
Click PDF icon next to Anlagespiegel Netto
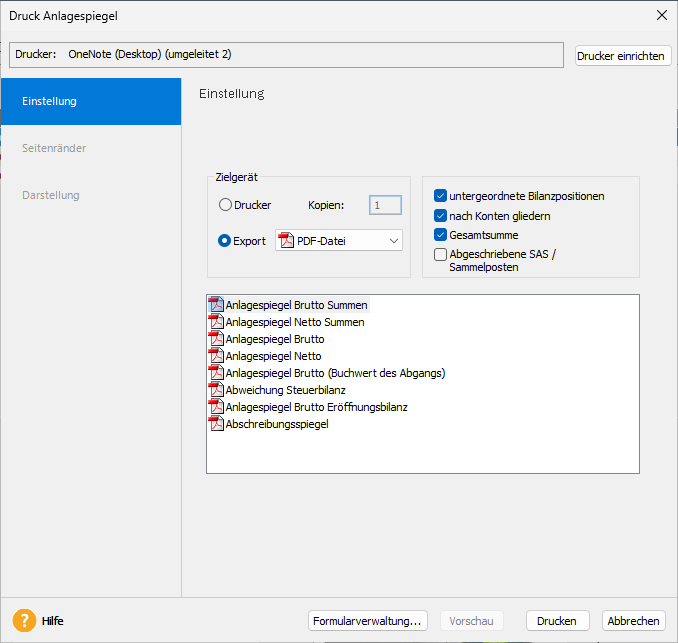tap(216, 356)
